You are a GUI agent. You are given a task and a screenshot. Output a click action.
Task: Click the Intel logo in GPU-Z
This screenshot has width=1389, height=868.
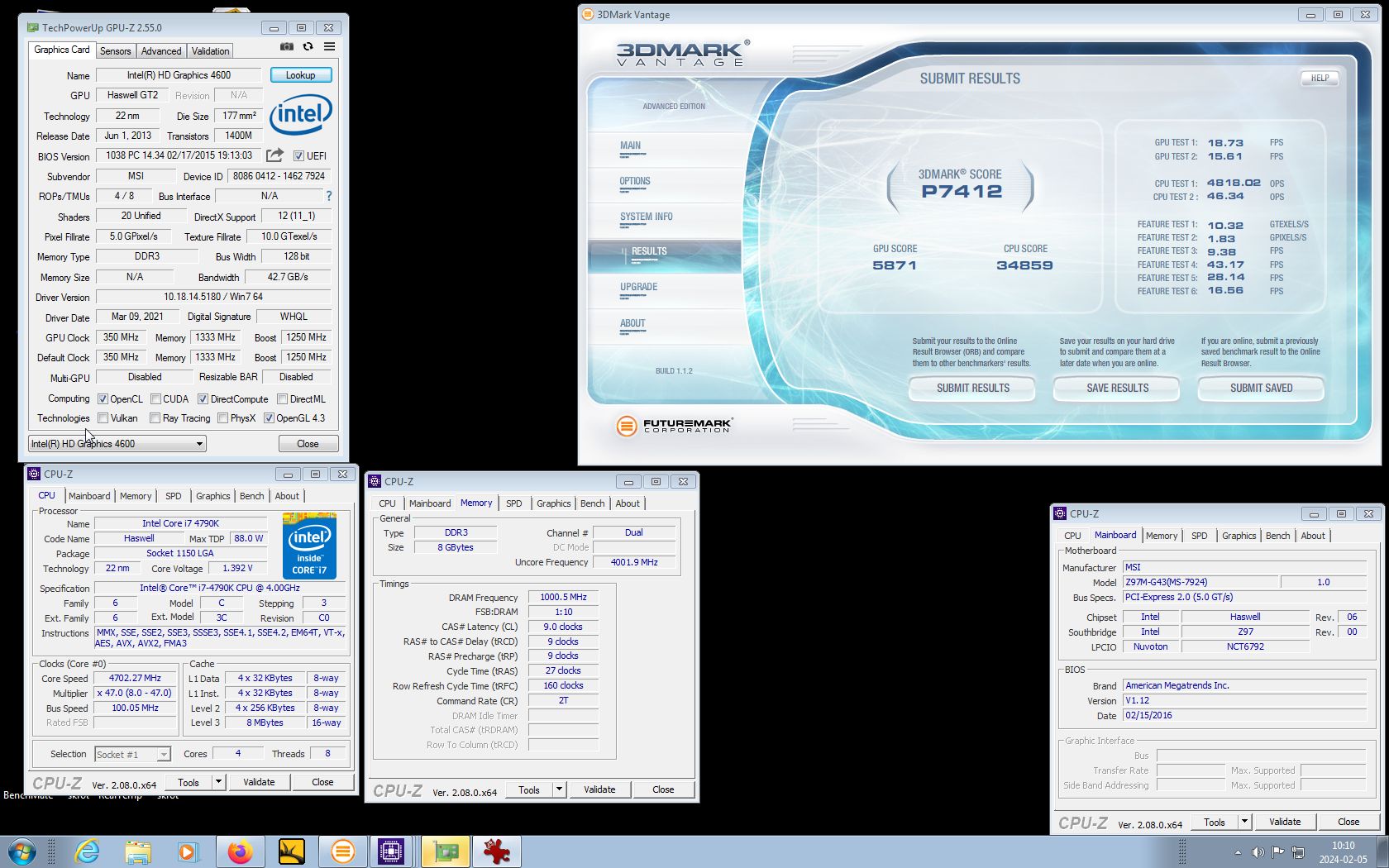click(301, 115)
